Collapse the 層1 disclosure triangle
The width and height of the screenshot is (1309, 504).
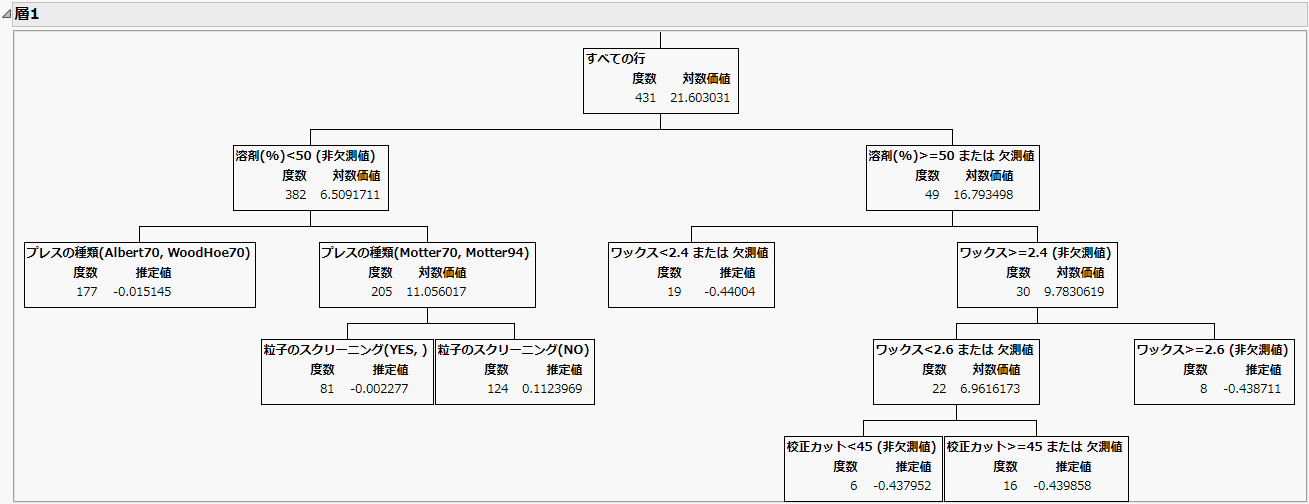pos(7,14)
